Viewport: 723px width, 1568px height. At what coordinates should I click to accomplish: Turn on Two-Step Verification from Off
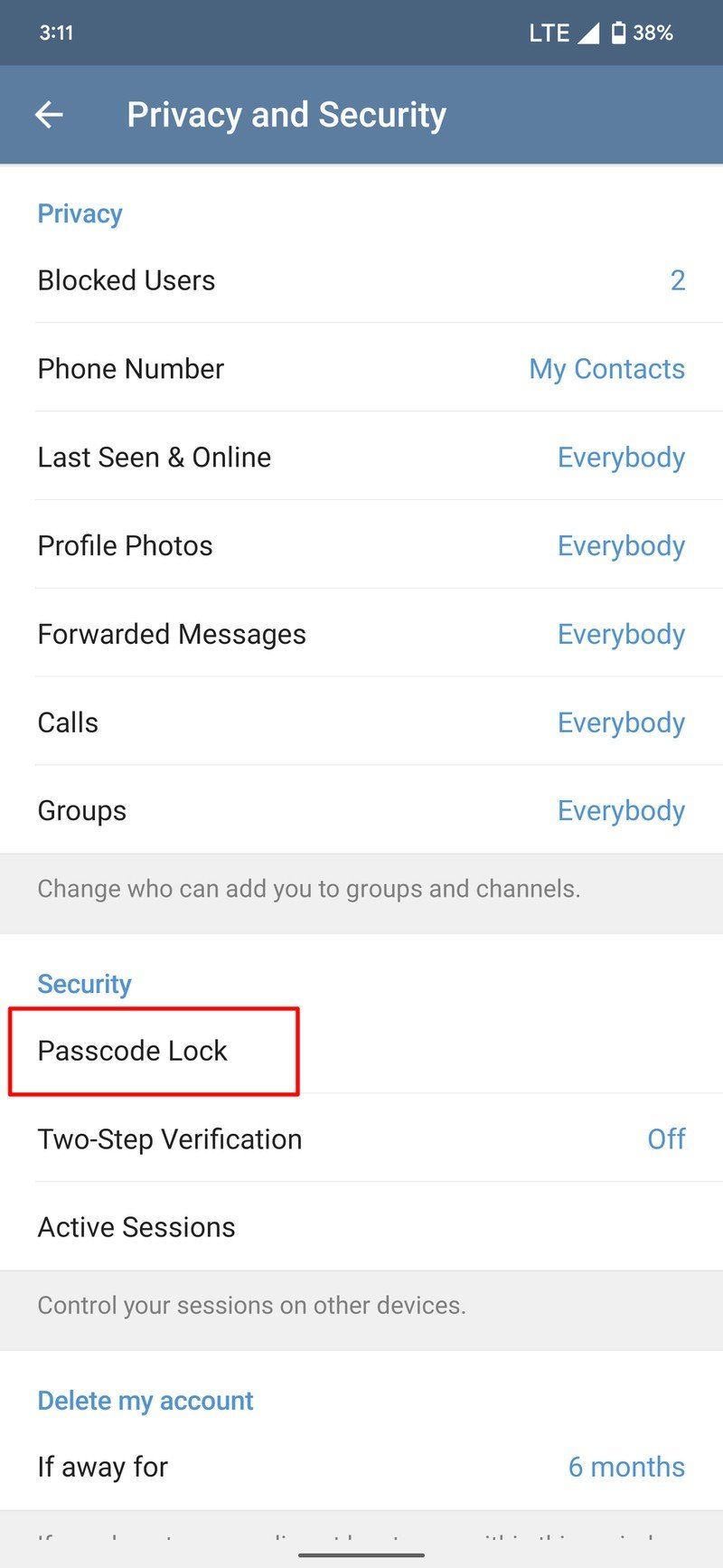click(667, 1138)
